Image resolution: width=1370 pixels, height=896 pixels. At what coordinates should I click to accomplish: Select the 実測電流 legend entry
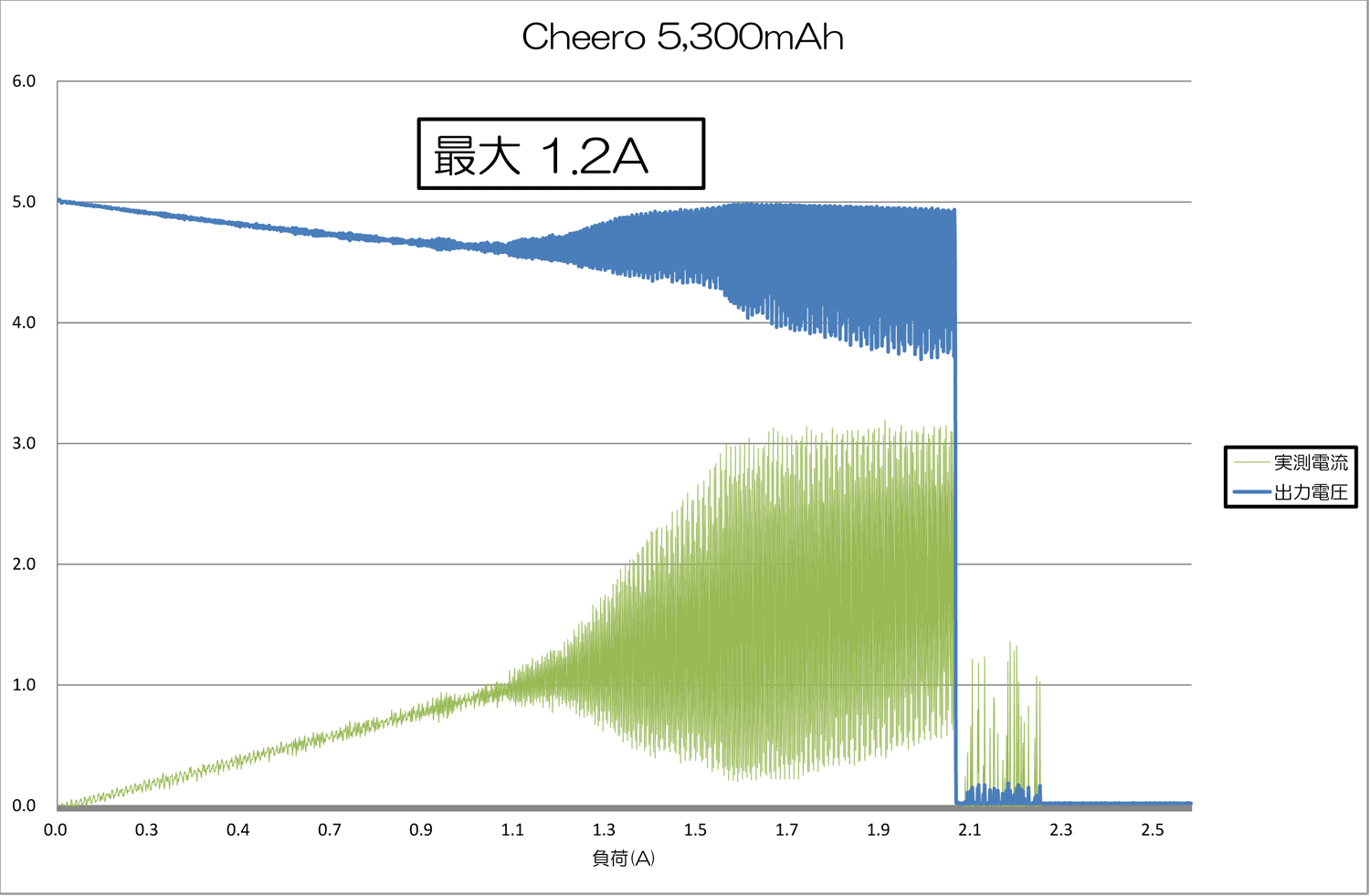tap(1291, 463)
